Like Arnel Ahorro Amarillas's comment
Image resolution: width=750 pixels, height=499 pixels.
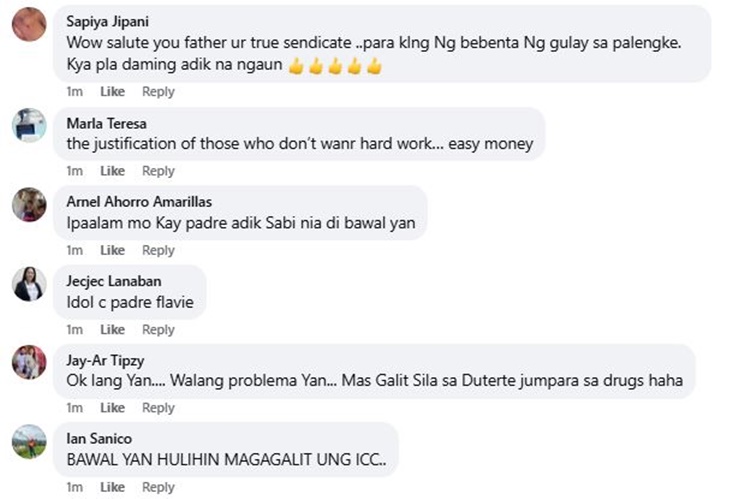coord(112,250)
